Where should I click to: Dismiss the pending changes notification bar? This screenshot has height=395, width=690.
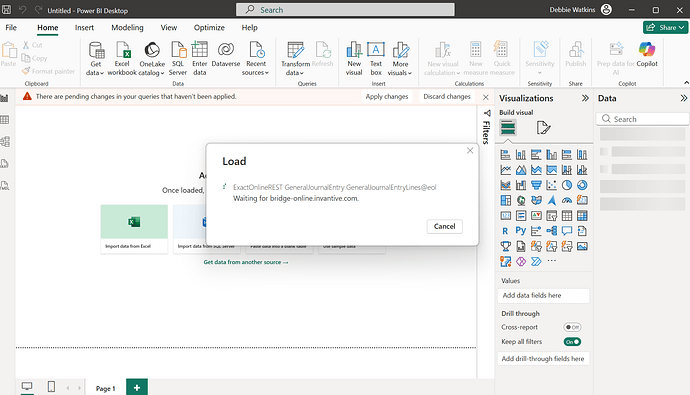[x=486, y=97]
